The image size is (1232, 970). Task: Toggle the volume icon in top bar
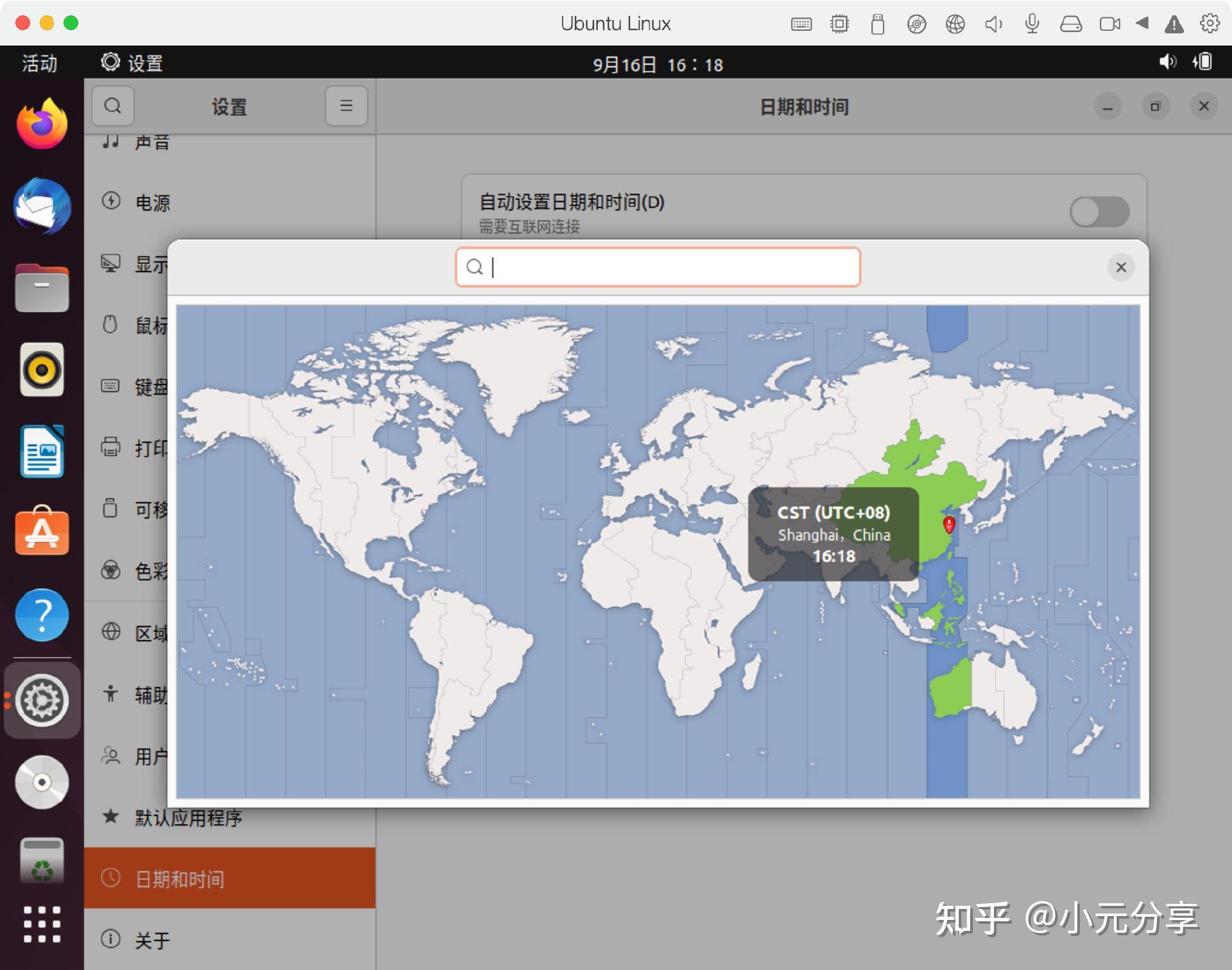coord(1168,63)
